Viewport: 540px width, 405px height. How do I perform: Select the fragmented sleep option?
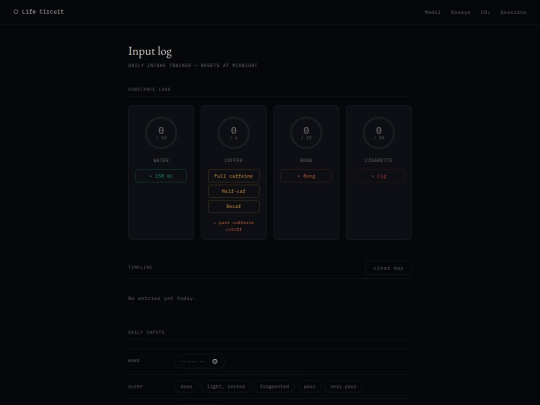tap(274, 386)
